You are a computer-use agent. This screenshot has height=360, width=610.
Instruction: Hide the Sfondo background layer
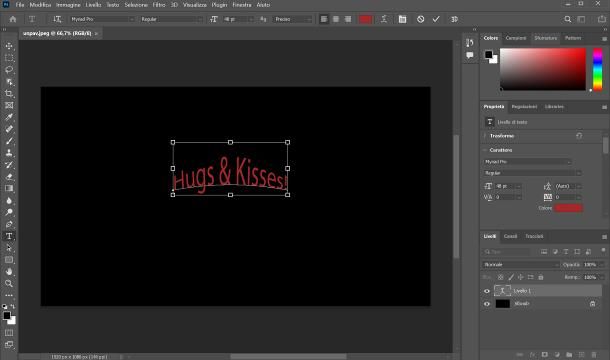coord(487,304)
